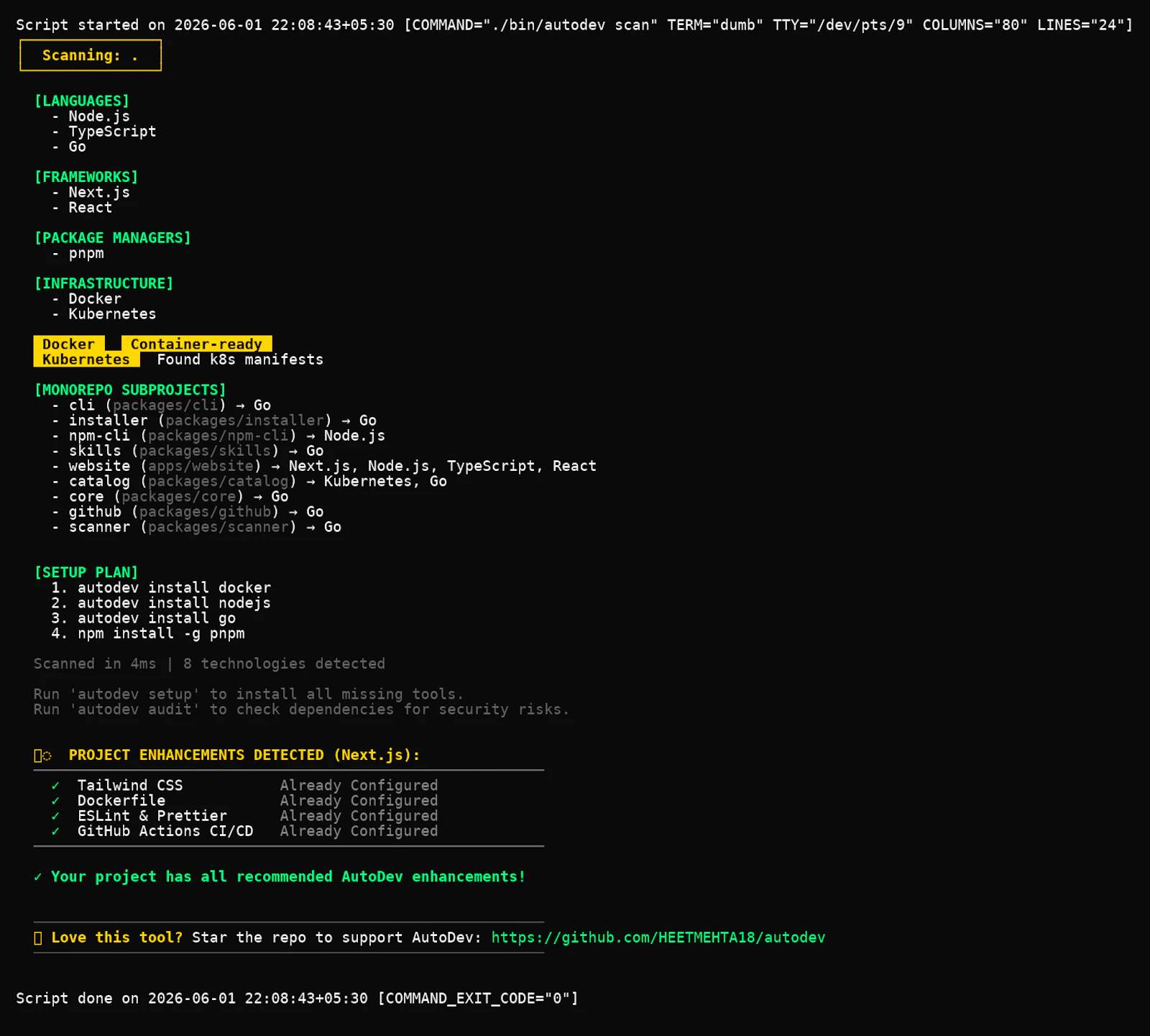Screen dimensions: 1150x1036
Task: Click the 'autodev audit' hint line
Action: [x=301, y=710]
